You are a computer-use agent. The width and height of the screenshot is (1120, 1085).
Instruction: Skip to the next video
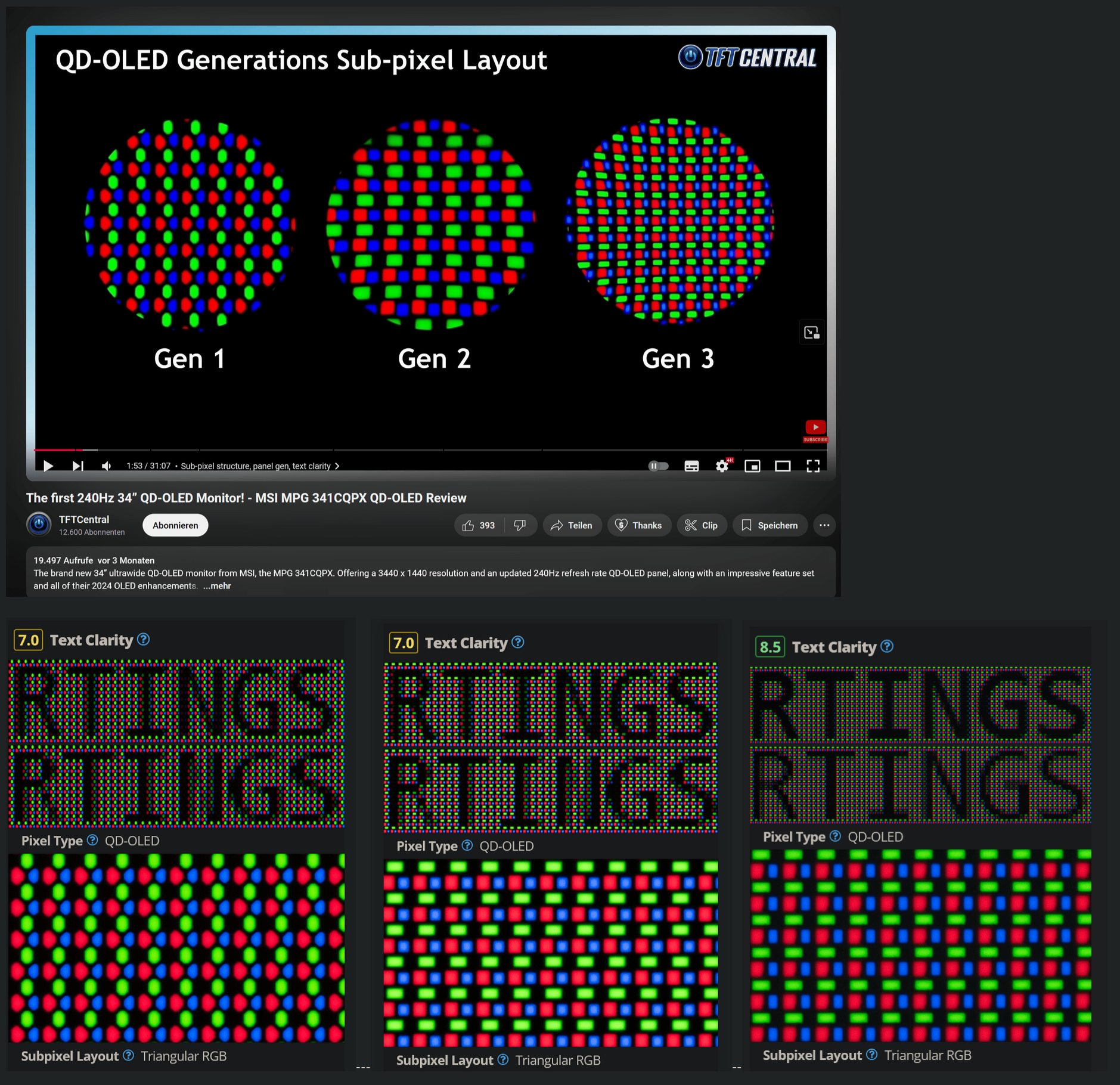(77, 466)
